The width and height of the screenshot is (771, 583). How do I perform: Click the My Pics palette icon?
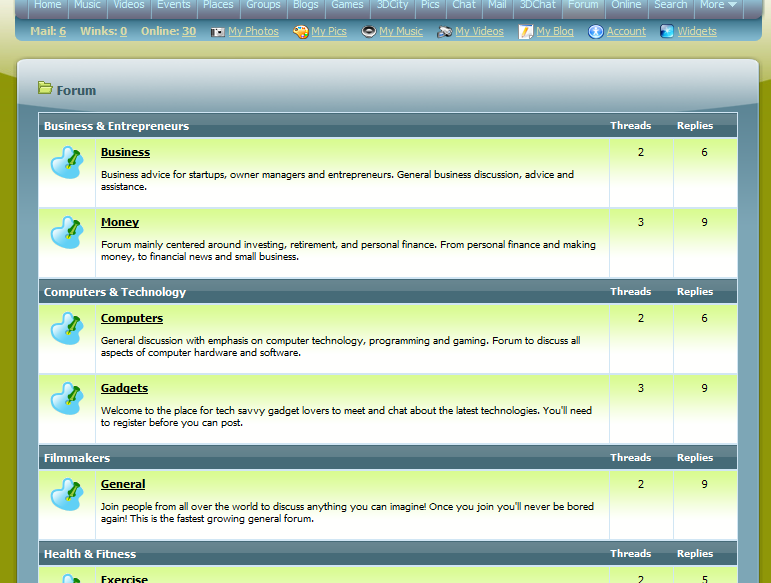point(301,32)
